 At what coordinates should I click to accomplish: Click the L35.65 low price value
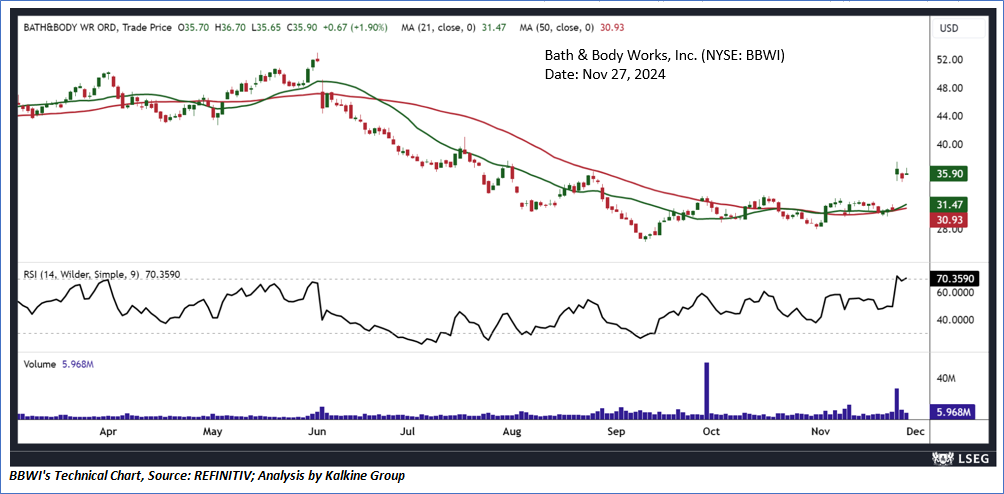[x=266, y=28]
